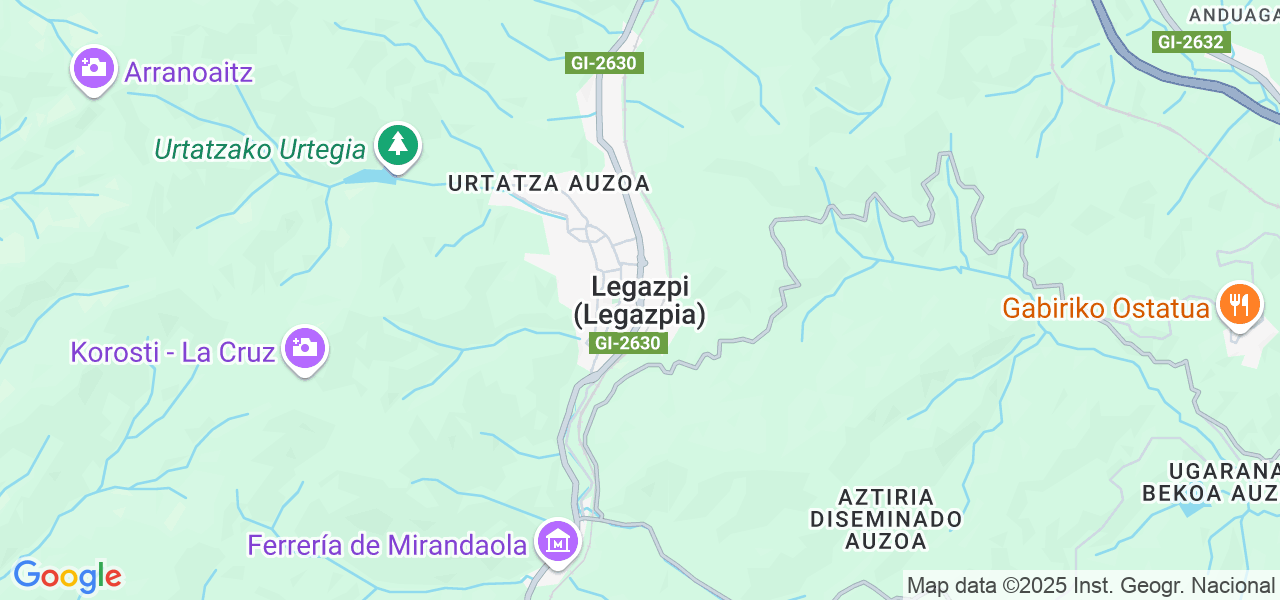Image resolution: width=1280 pixels, height=600 pixels.
Task: Click the Aztiria Diseminado Auzoa label
Action: 886,519
